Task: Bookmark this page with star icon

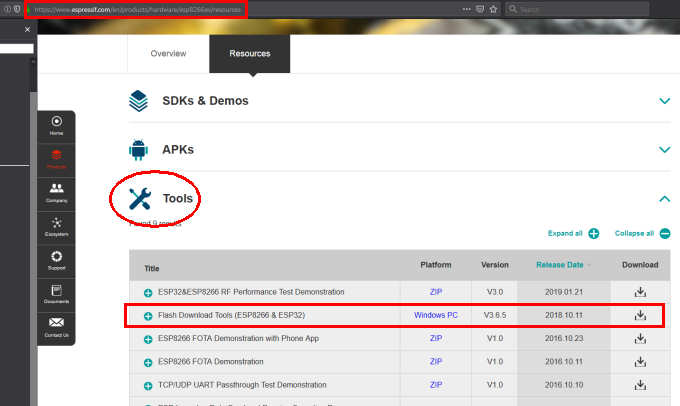Action: point(494,9)
